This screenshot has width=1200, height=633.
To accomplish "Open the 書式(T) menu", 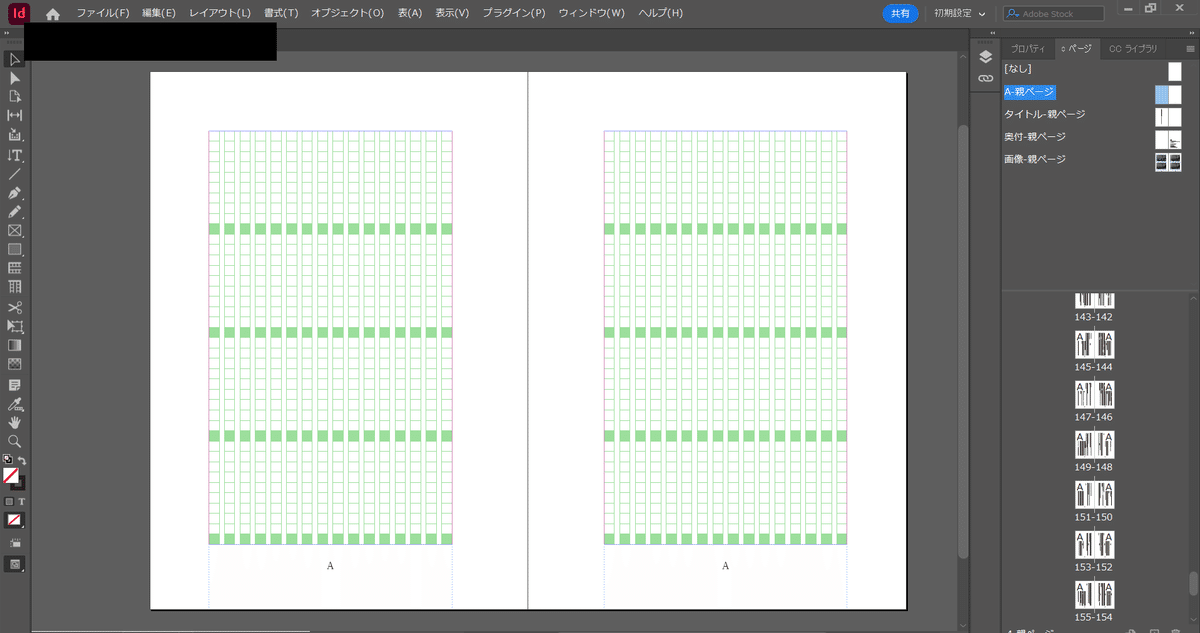I will 281,14.
